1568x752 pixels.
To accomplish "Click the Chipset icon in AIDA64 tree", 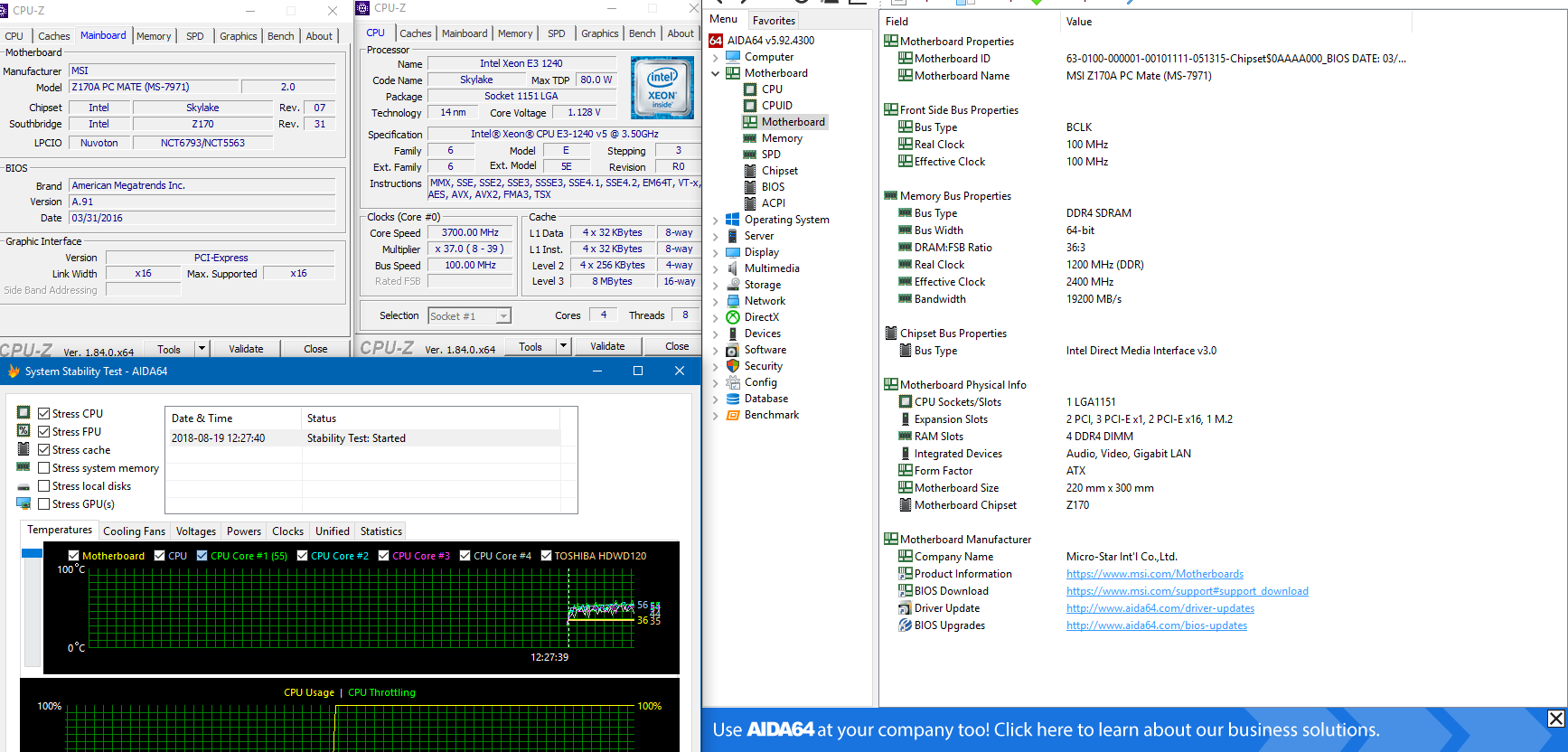I will [750, 171].
